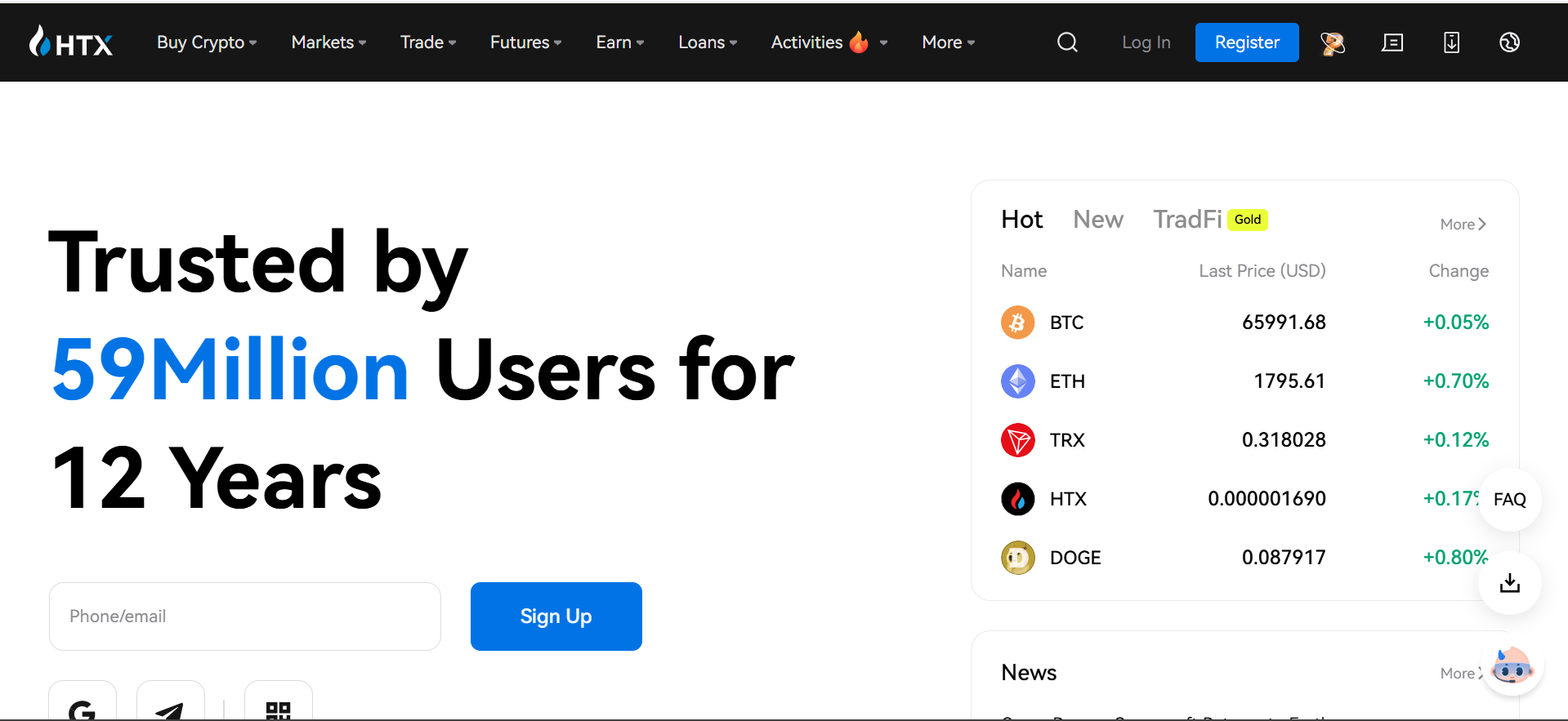Click the +0.80% change value
This screenshot has width=1568, height=721.
[1456, 558]
